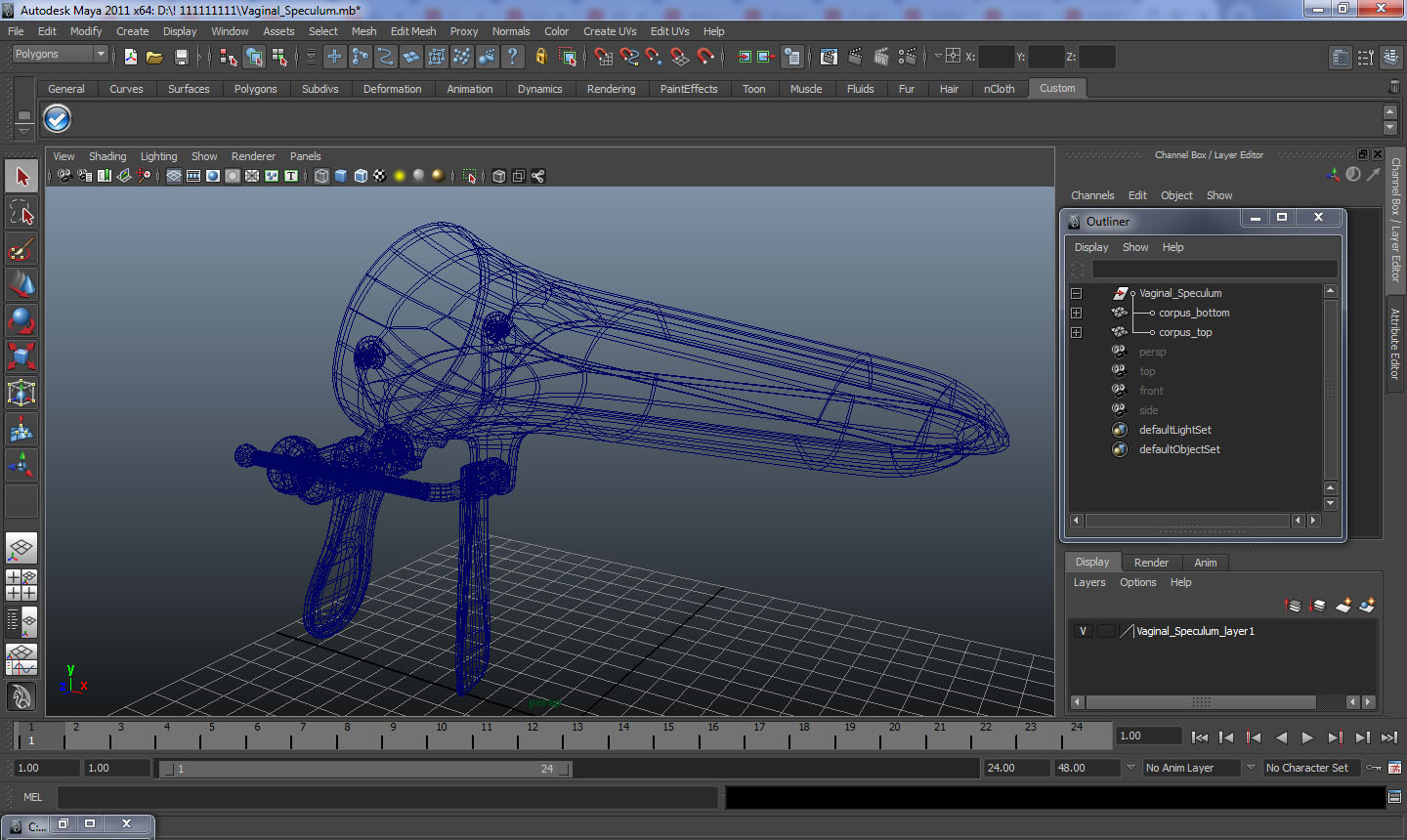
Task: Create new empty layer icon
Action: [x=1343, y=606]
